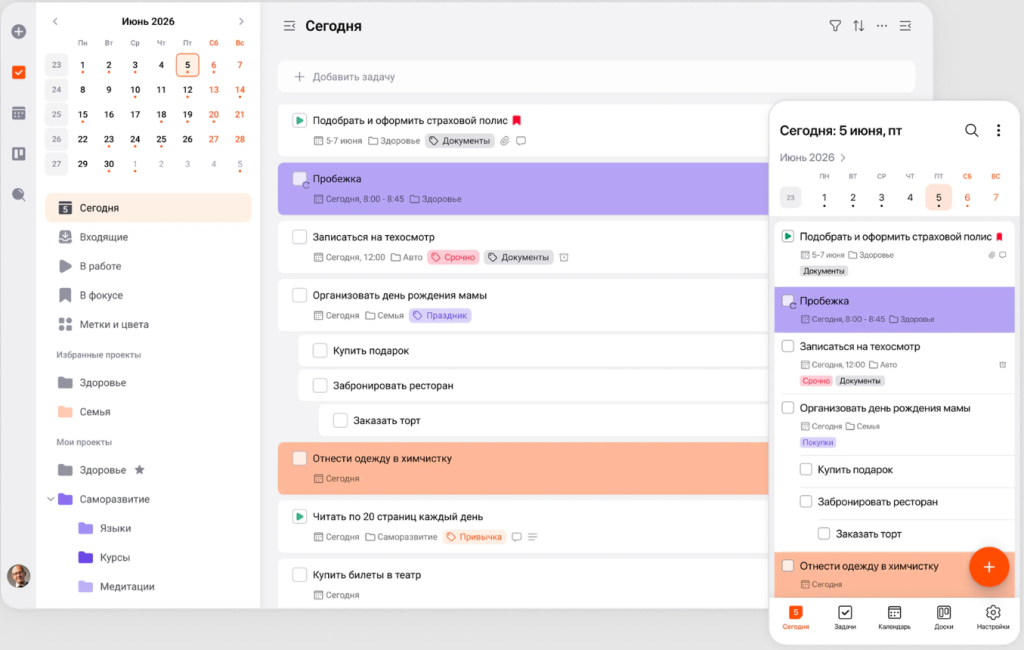Open the three-dots more menu in desktop header
Viewport: 1024px width, 650px height.
882,26
